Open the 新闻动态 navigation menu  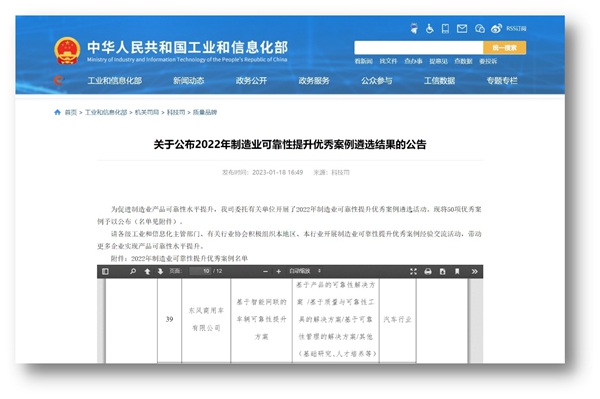tap(188, 81)
